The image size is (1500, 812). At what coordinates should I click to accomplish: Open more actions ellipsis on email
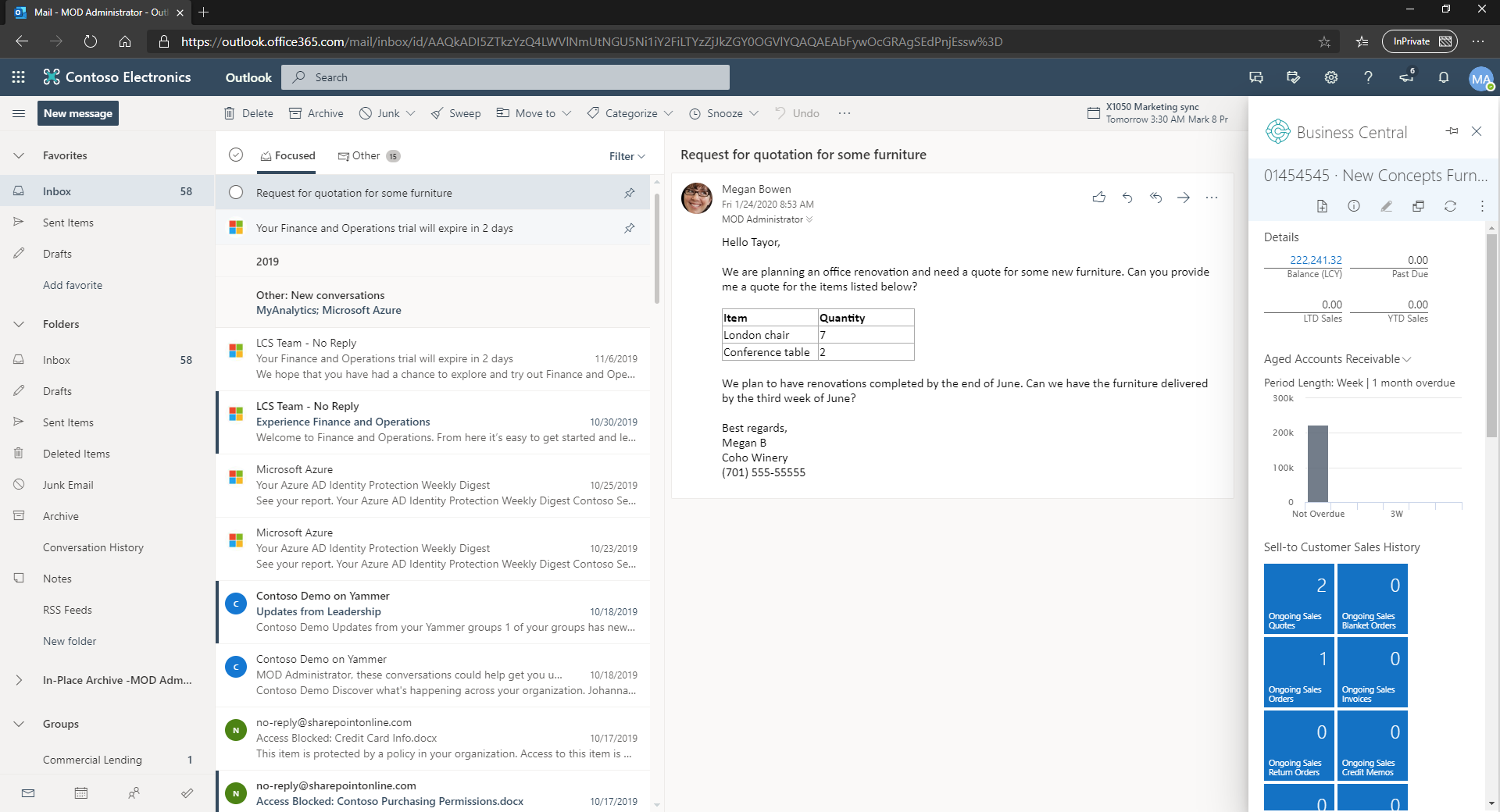[x=1212, y=198]
